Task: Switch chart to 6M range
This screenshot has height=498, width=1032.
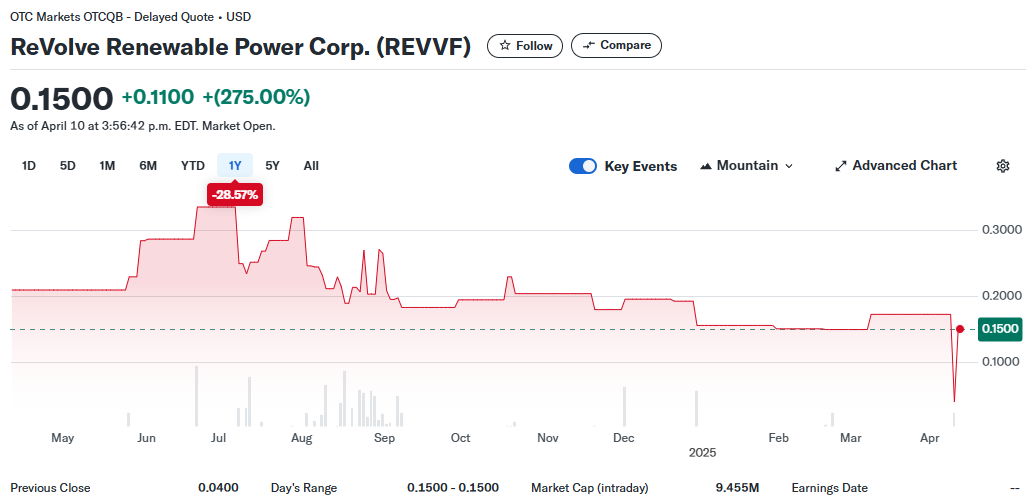Action: tap(148, 166)
